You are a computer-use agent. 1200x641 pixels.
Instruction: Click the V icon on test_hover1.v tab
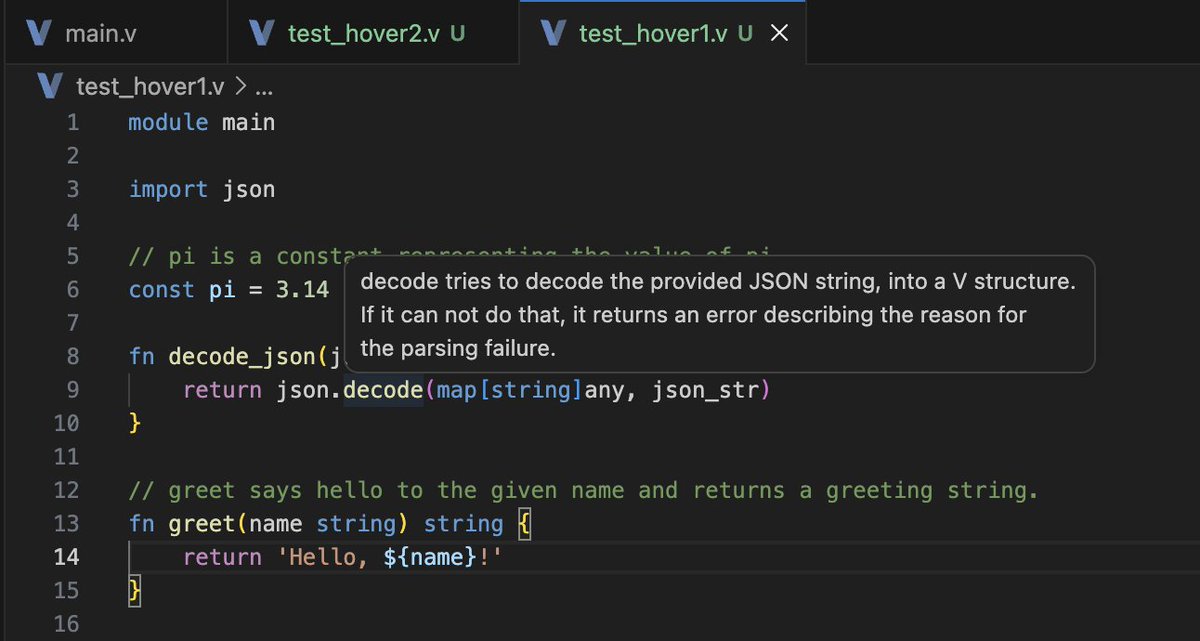[553, 33]
